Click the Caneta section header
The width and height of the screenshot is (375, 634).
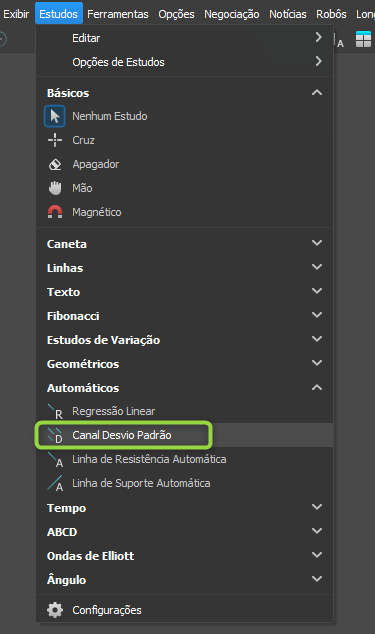67,244
